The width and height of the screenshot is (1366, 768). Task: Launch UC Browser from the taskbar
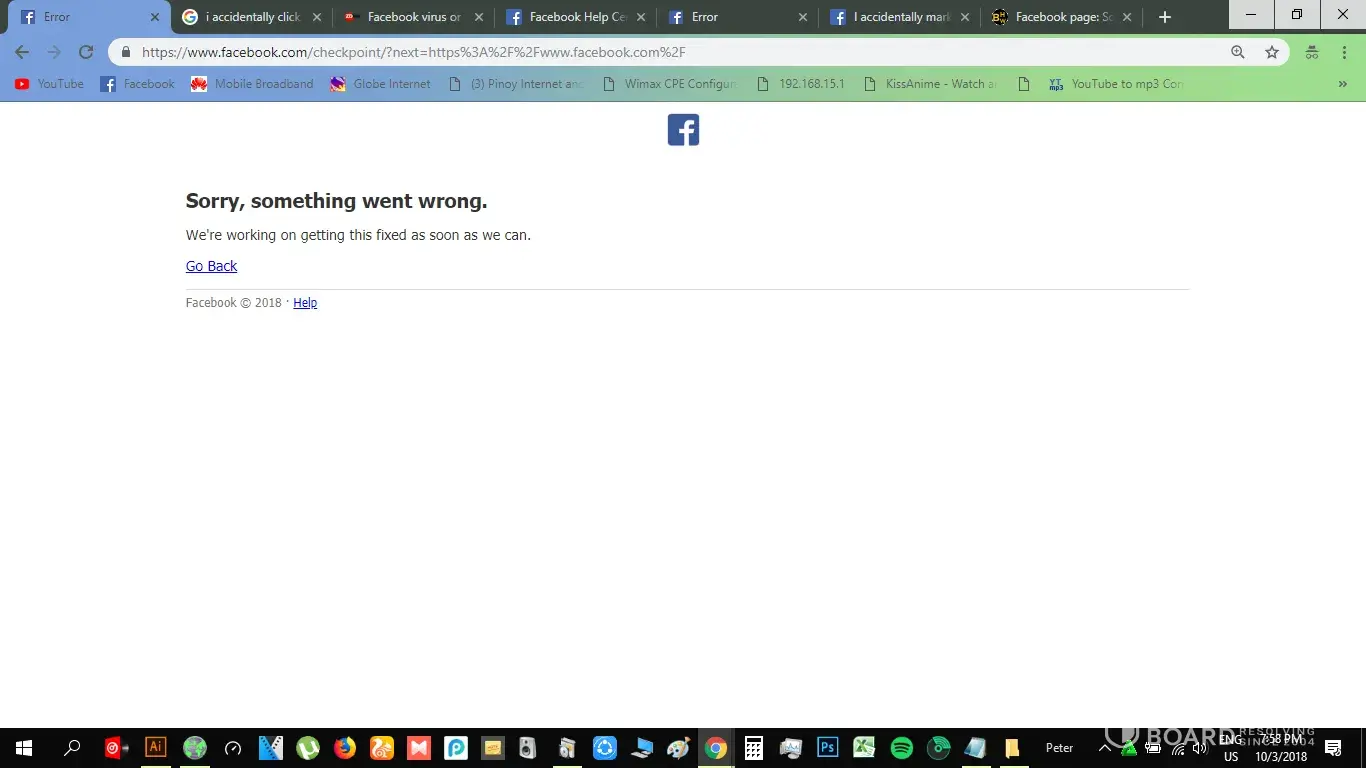tap(382, 748)
